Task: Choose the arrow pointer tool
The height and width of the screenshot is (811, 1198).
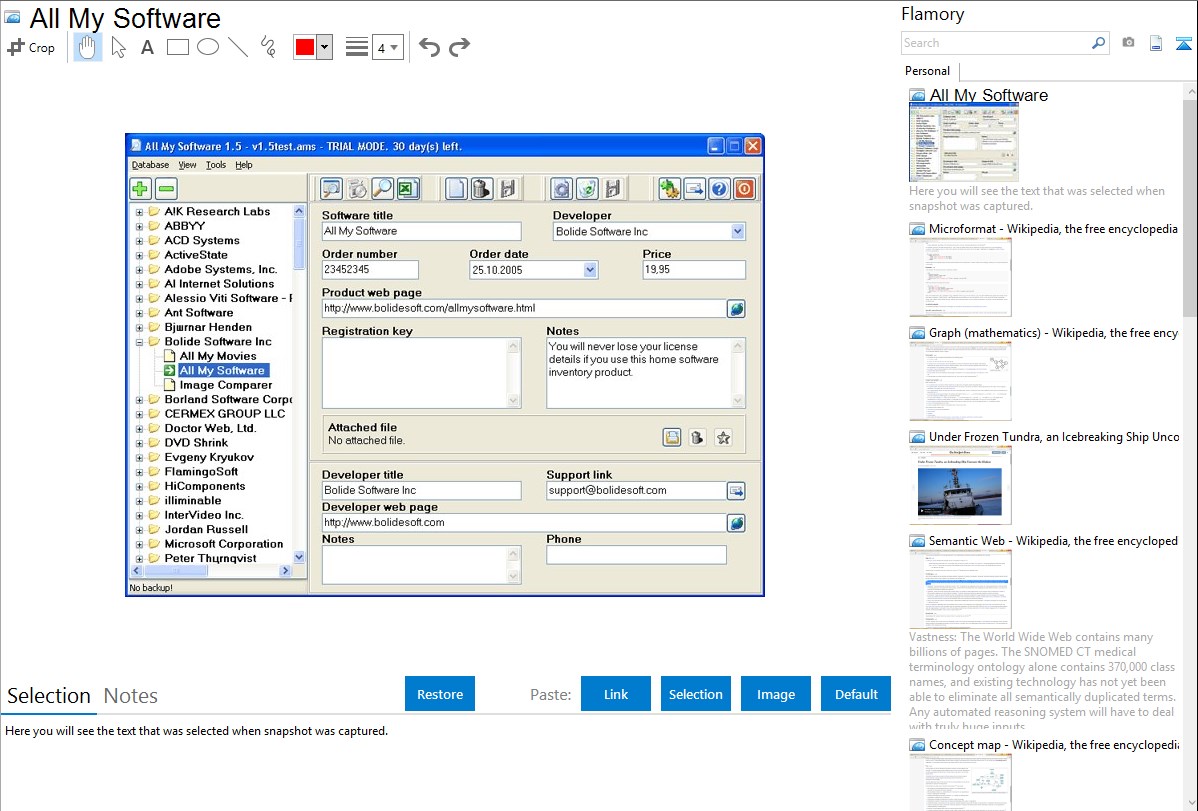Action: (x=118, y=47)
